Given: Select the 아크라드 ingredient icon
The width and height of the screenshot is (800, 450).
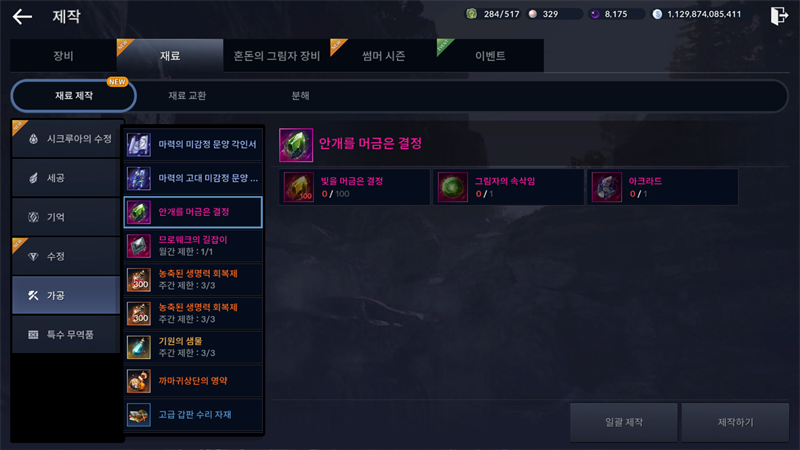Looking at the screenshot, I should point(607,187).
